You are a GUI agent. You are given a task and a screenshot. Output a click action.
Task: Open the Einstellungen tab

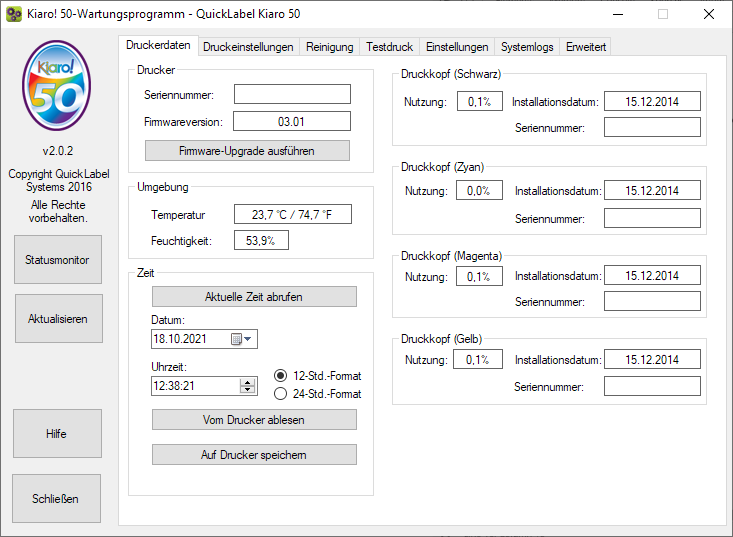[x=457, y=47]
